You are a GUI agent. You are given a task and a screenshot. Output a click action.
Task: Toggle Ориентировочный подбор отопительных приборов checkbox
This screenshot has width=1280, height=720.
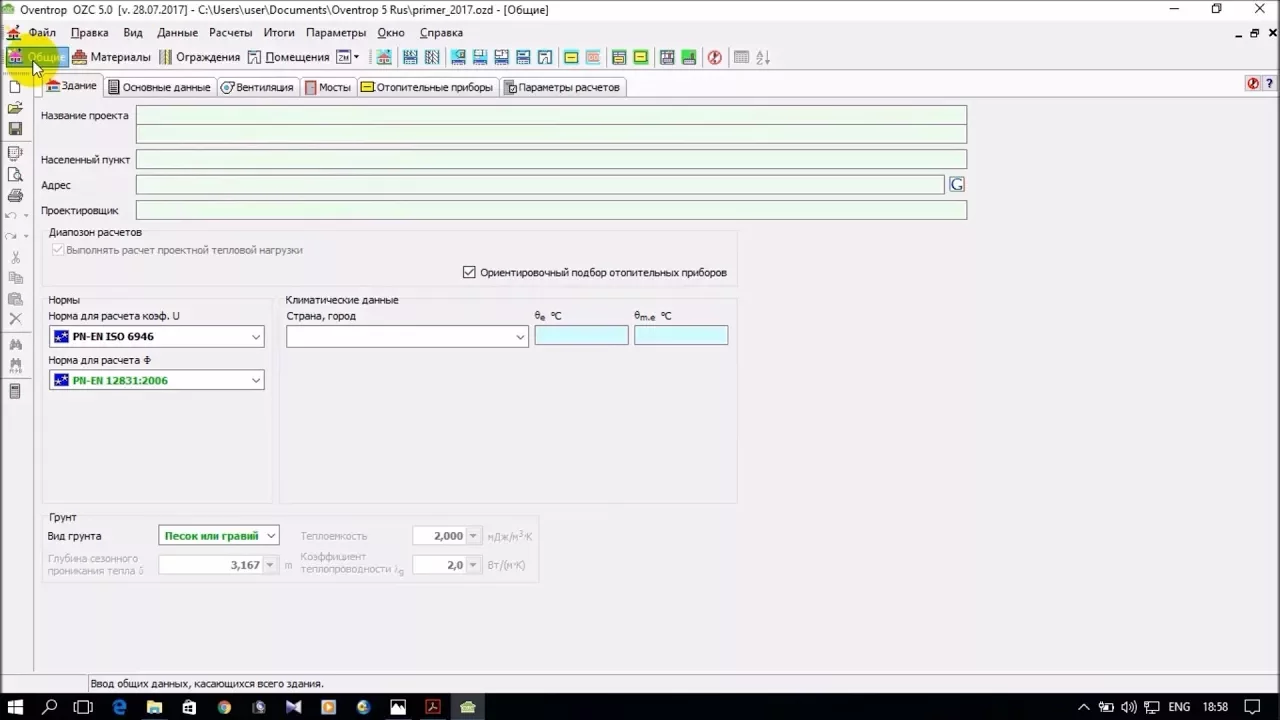click(469, 272)
